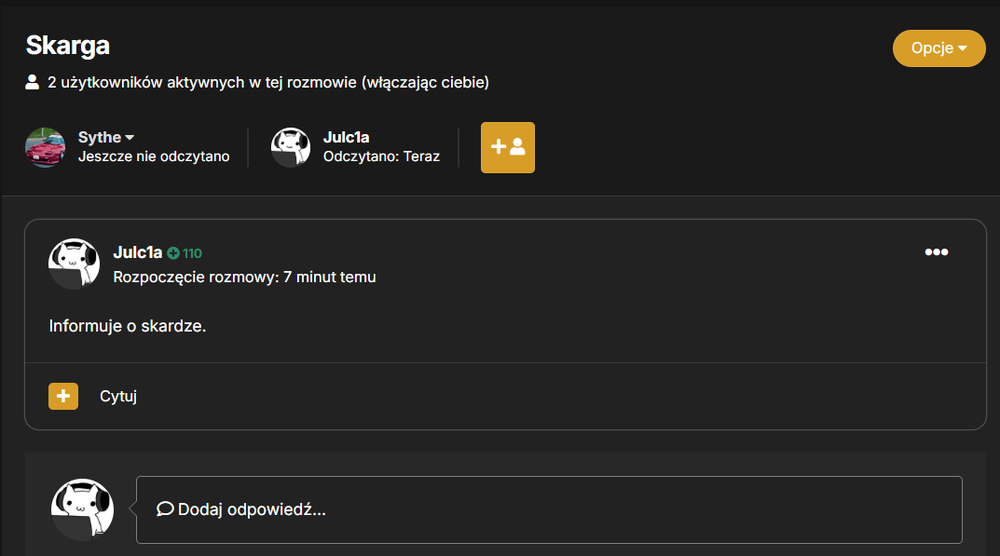Open Sythe's red car avatar
Image resolution: width=1000 pixels, height=556 pixels.
click(x=45, y=147)
